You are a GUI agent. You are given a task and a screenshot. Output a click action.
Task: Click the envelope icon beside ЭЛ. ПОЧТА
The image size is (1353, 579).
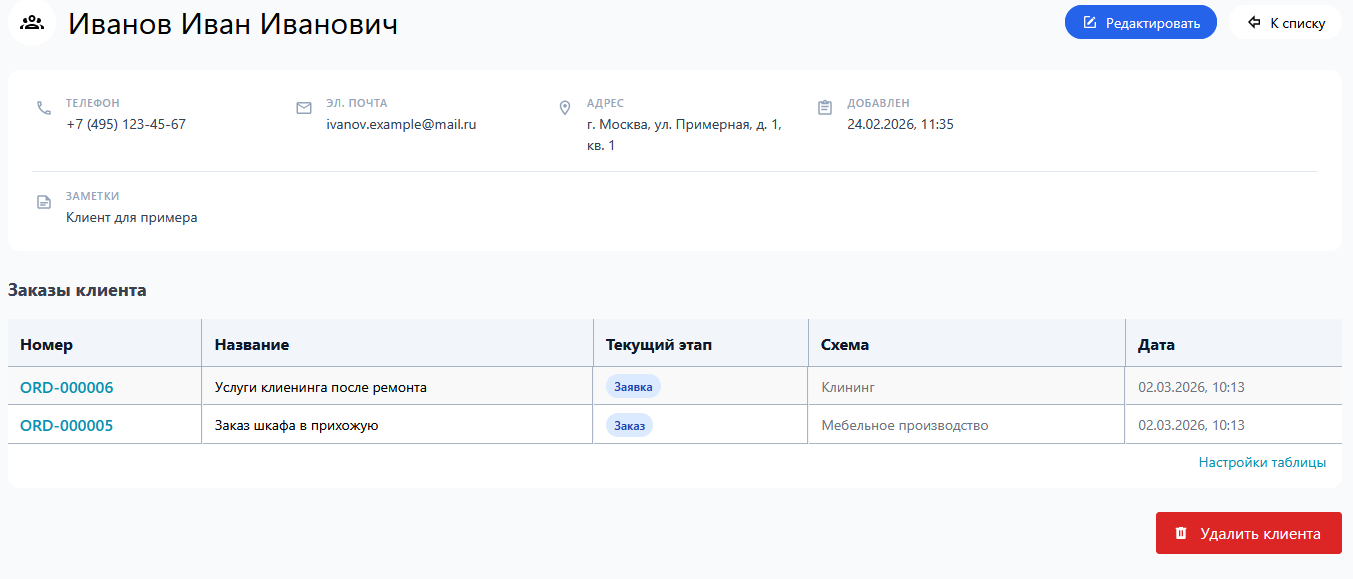(304, 106)
